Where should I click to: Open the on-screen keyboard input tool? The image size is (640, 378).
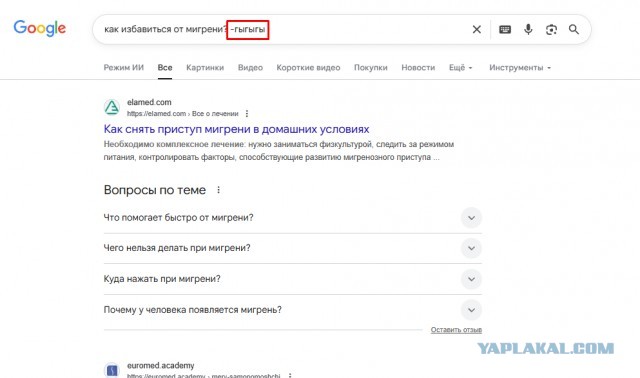coord(505,29)
